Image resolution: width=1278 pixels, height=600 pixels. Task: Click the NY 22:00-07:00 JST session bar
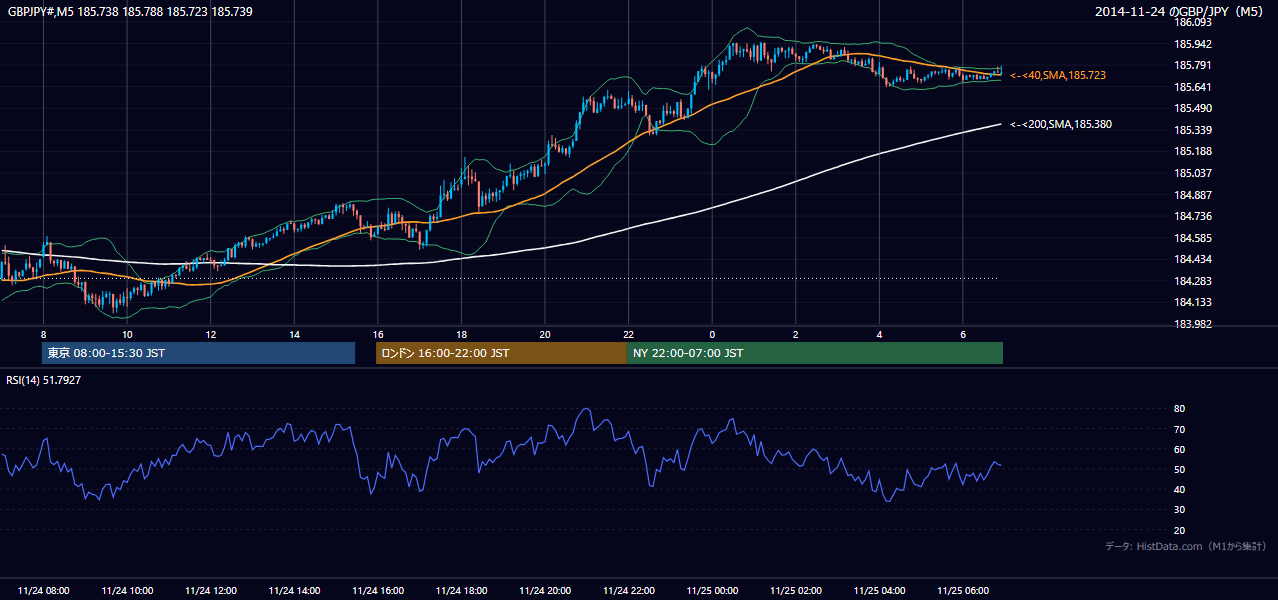[815, 353]
